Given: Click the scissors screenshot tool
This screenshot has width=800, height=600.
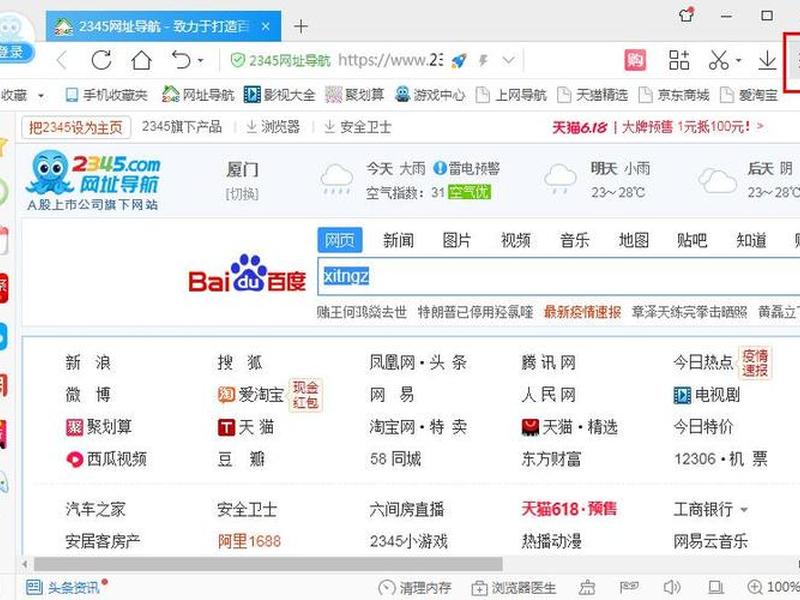Looking at the screenshot, I should [x=718, y=60].
